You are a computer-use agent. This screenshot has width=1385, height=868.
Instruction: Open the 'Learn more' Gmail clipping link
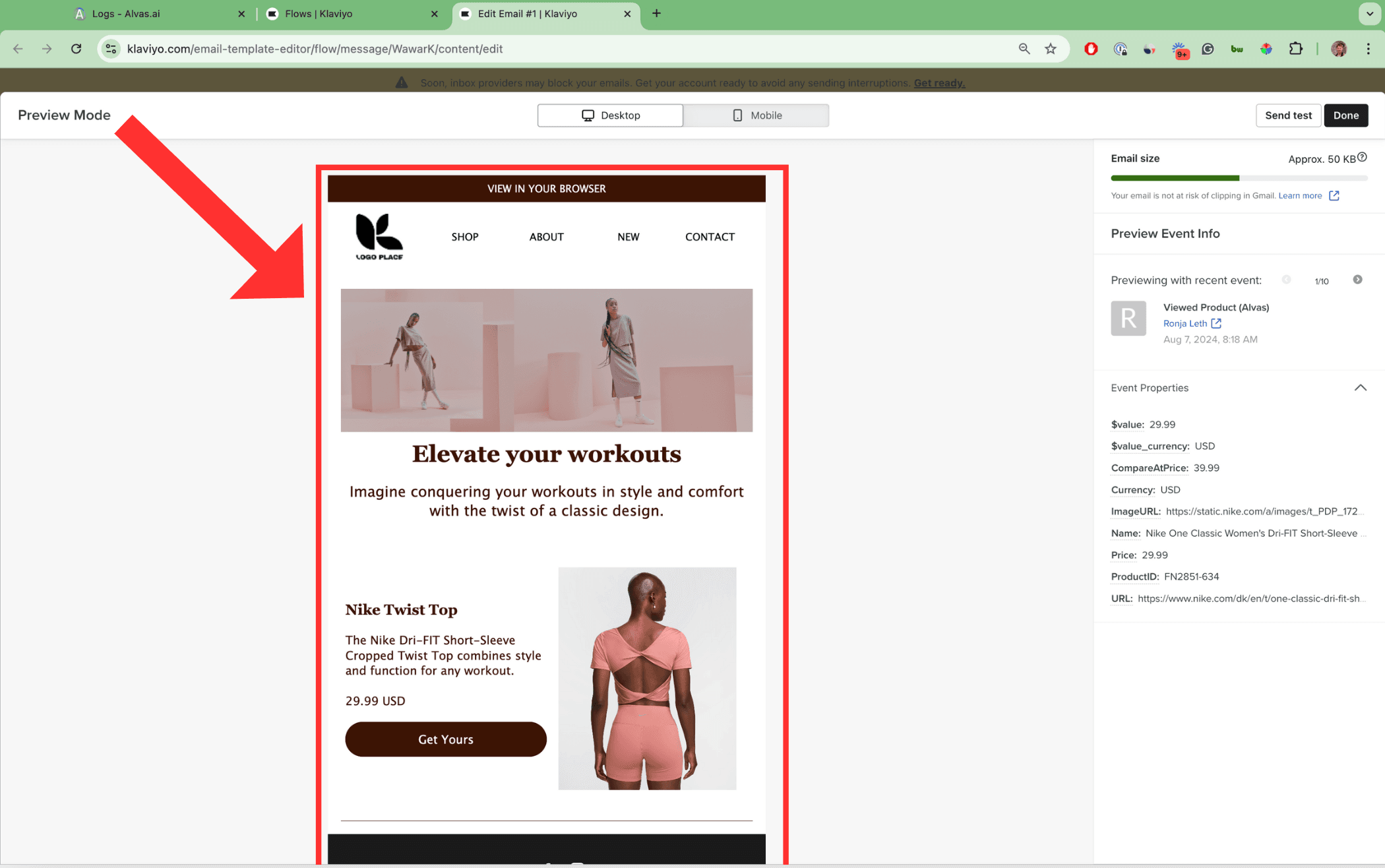coord(1300,196)
